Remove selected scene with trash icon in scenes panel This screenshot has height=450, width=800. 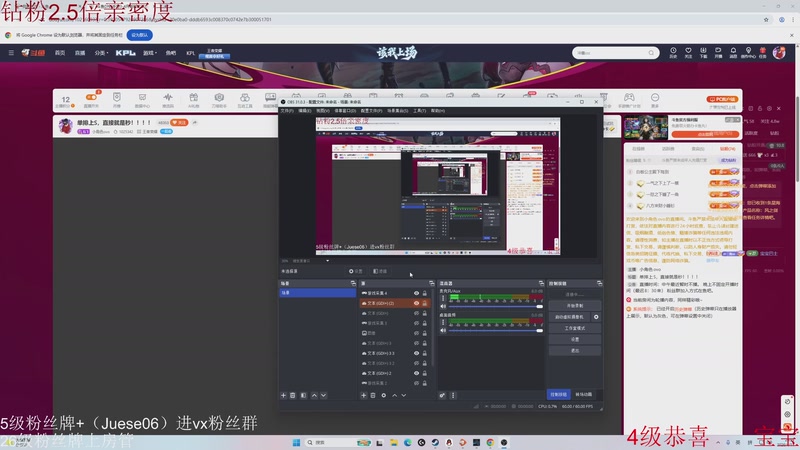click(293, 395)
